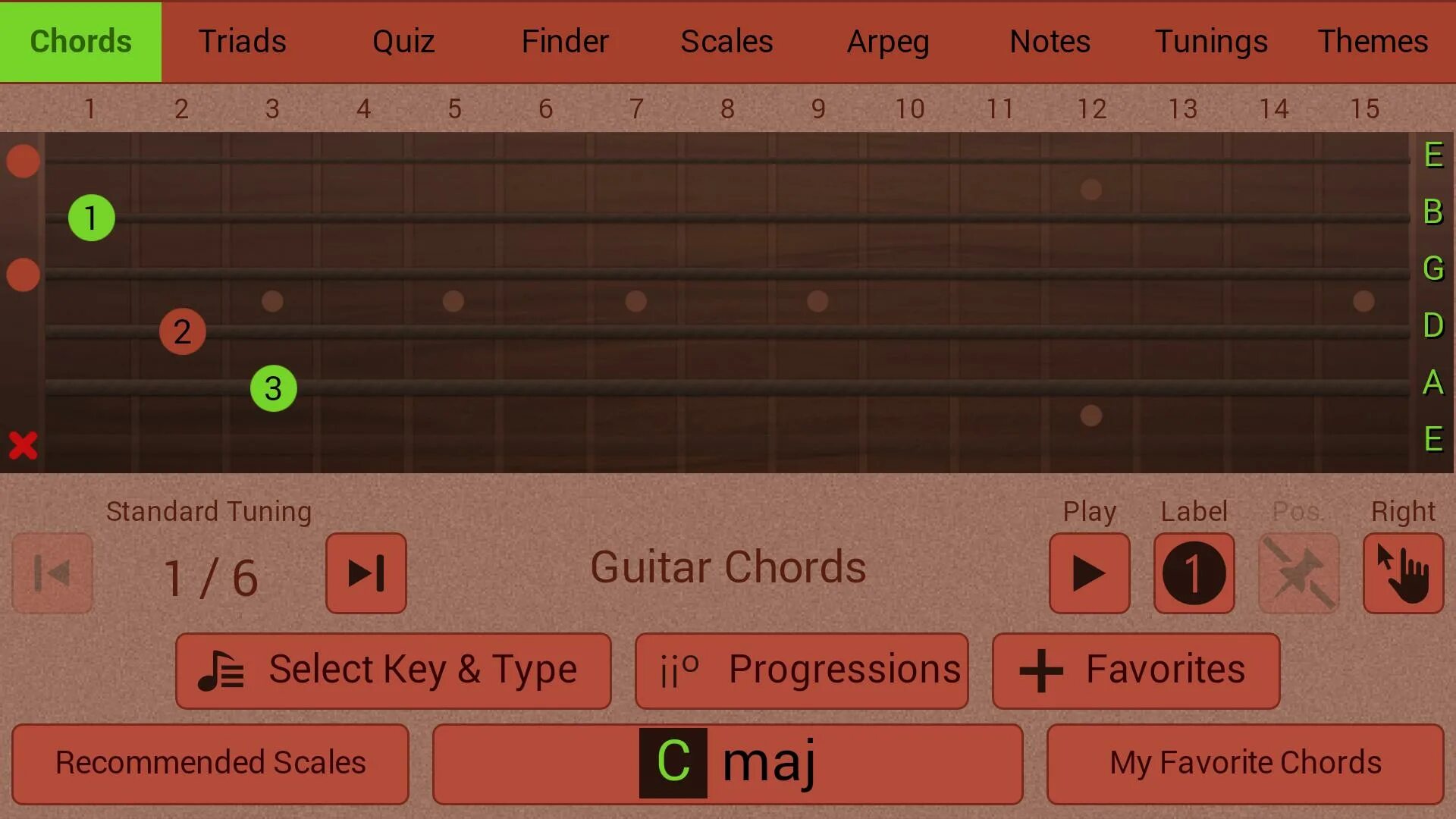The height and width of the screenshot is (819, 1456).
Task: Click the skip-to-next chord icon
Action: pos(366,572)
